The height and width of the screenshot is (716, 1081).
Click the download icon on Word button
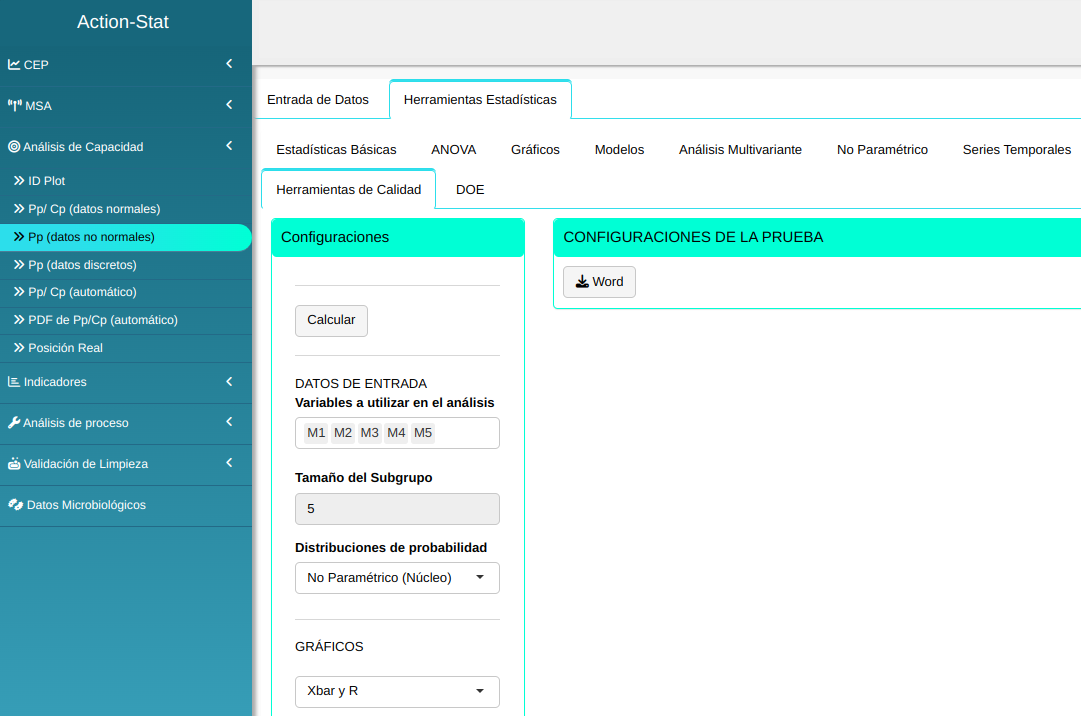[x=582, y=282]
